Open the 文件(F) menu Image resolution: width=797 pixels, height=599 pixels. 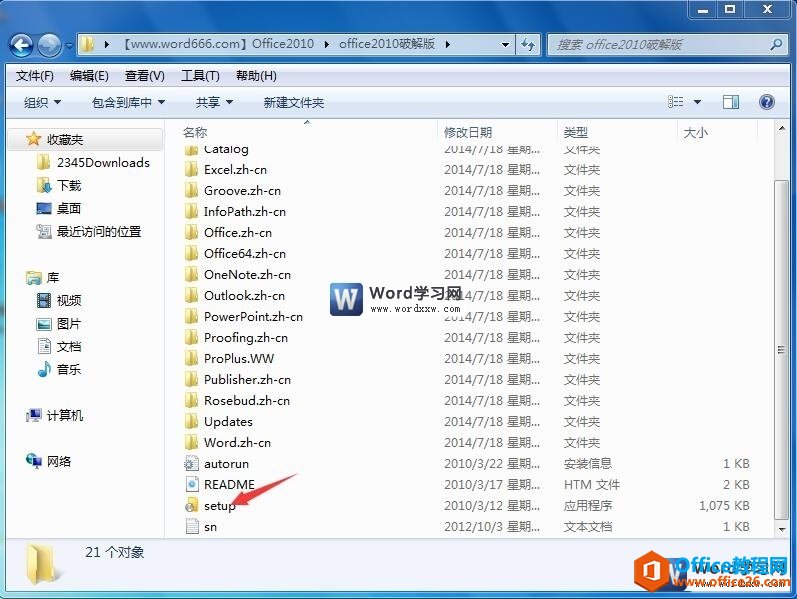click(35, 76)
